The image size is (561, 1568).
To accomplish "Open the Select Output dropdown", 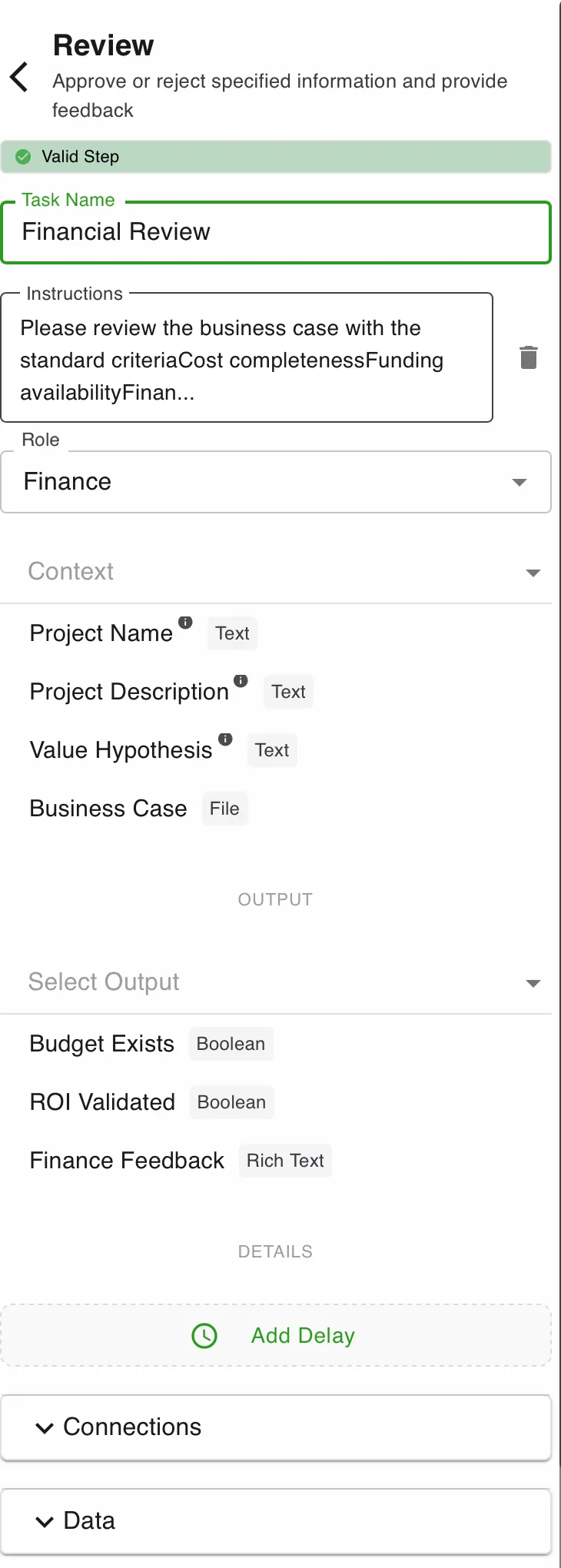I will click(x=276, y=982).
